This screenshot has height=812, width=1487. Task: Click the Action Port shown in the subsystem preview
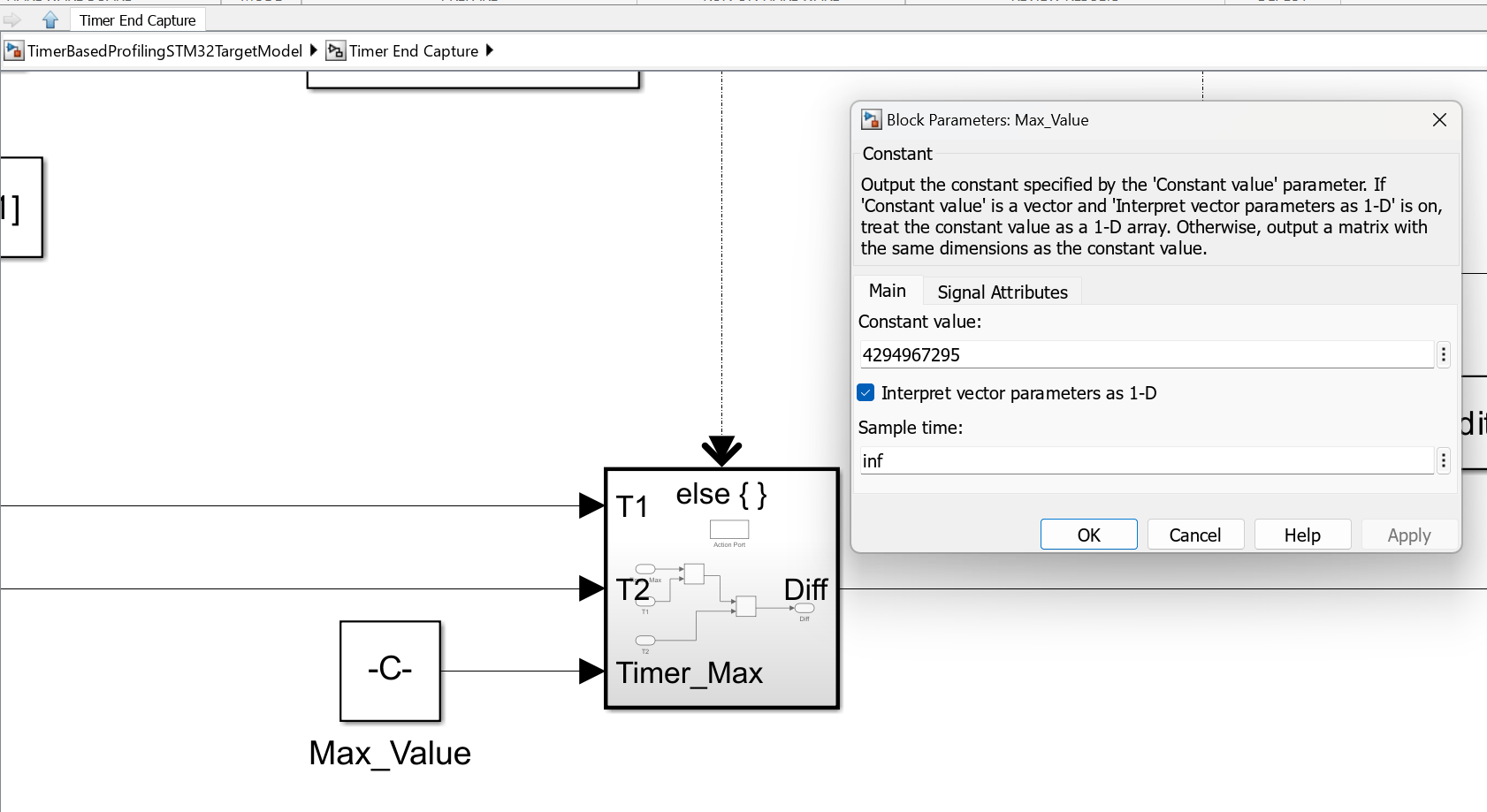pyautogui.click(x=728, y=531)
